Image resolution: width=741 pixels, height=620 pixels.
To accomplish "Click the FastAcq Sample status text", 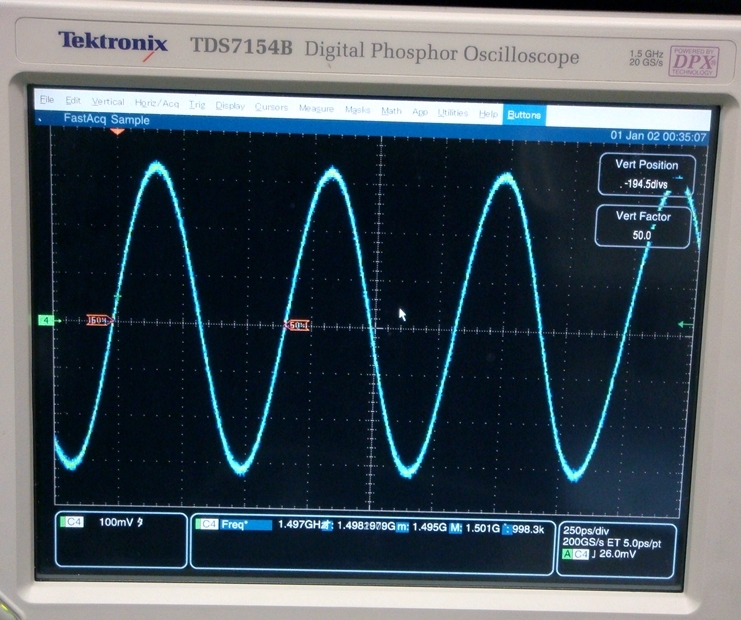I will pyautogui.click(x=106, y=119).
